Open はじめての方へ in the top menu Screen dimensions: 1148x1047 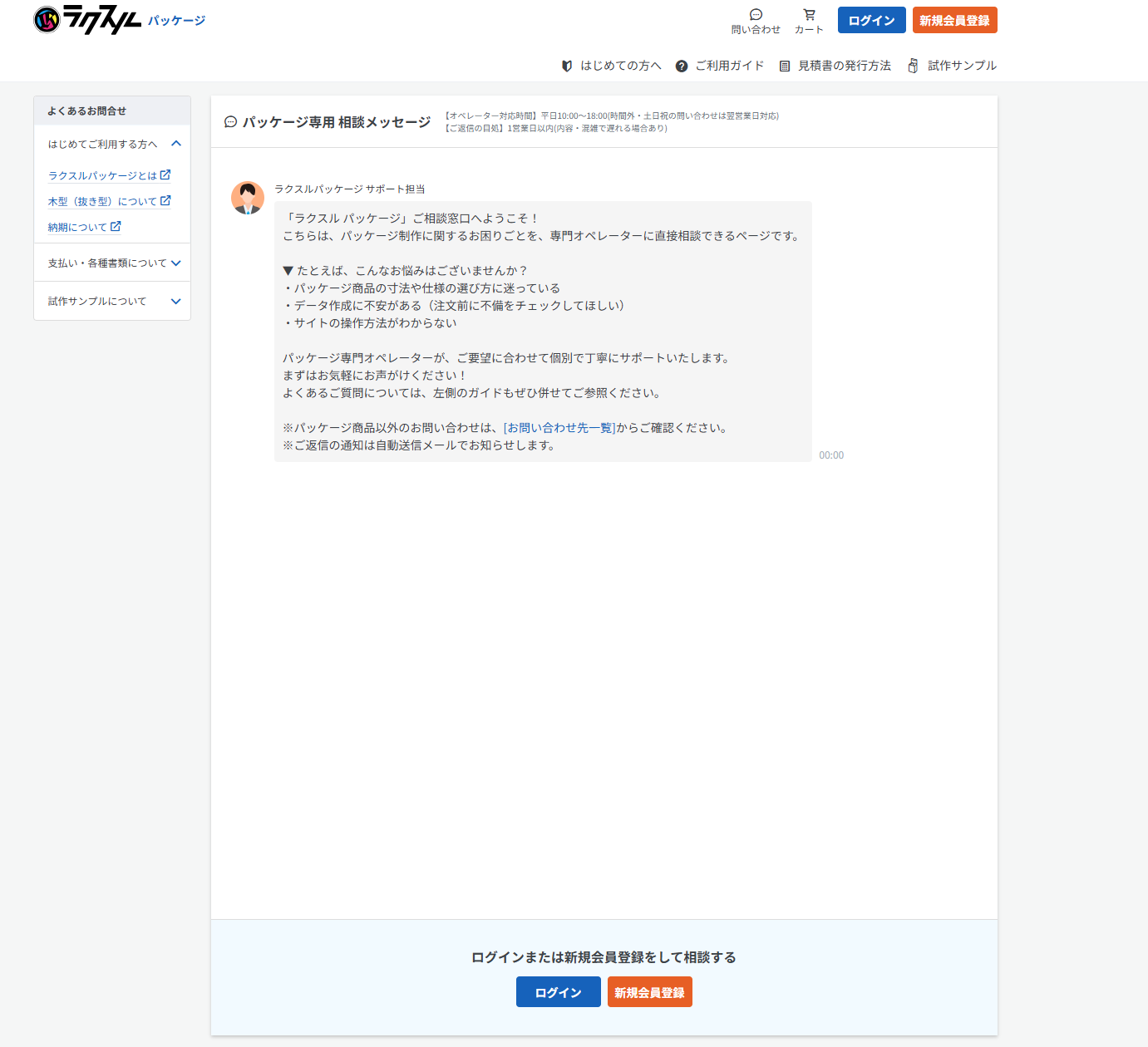[x=620, y=66]
